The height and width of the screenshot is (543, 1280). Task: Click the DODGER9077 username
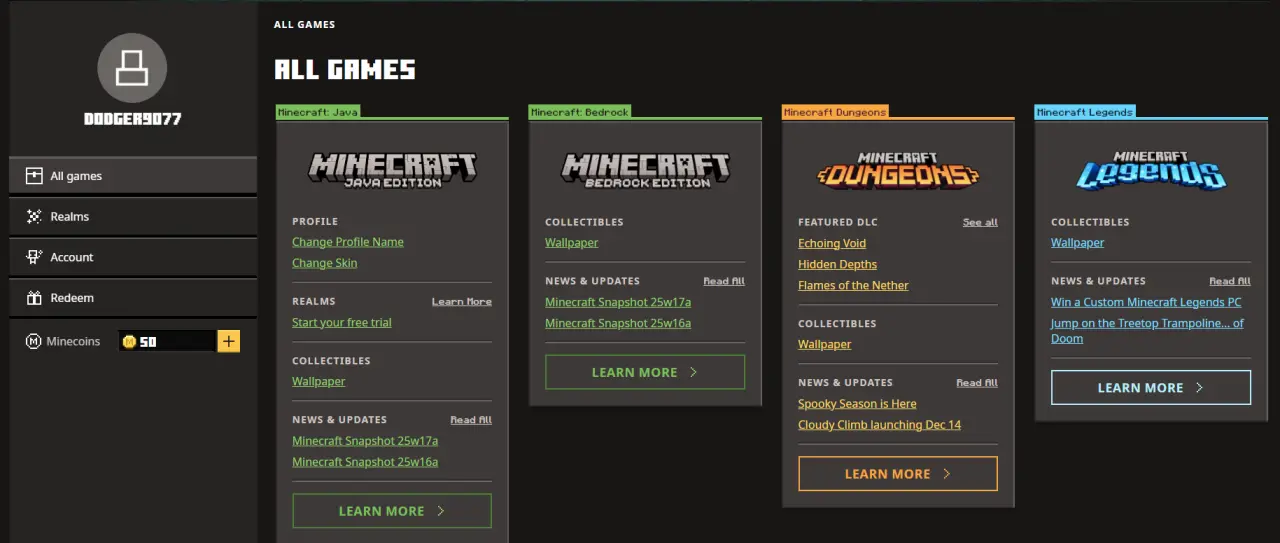132,119
